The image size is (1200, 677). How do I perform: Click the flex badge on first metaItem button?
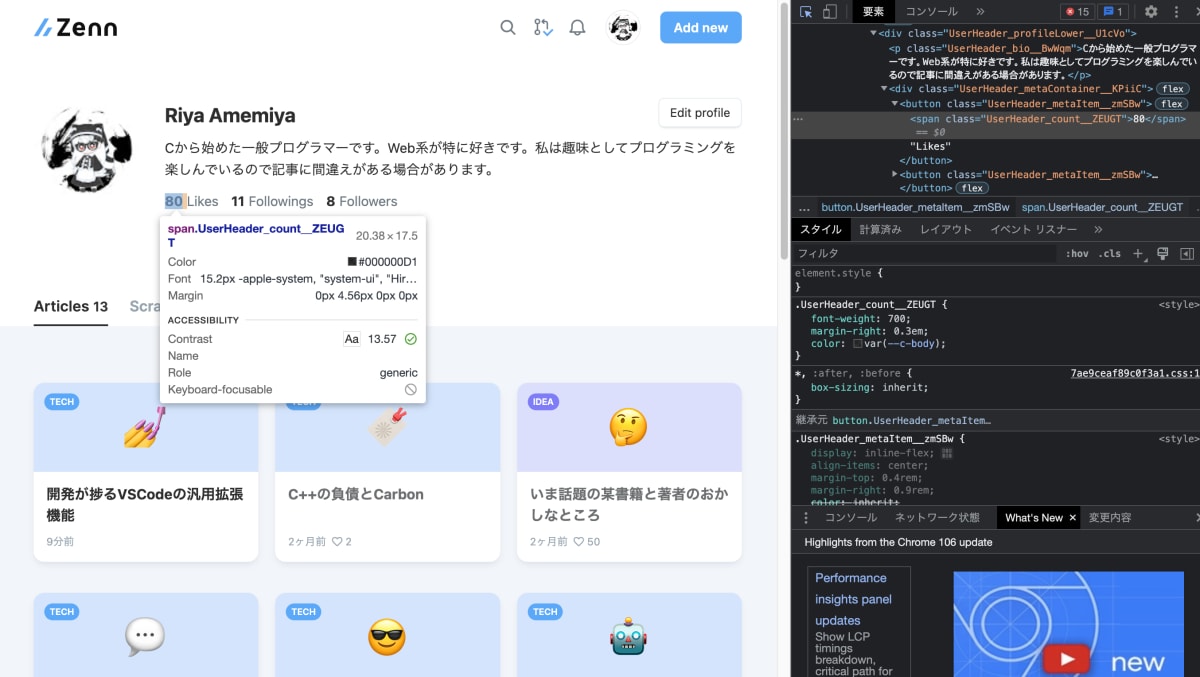tap(1172, 104)
